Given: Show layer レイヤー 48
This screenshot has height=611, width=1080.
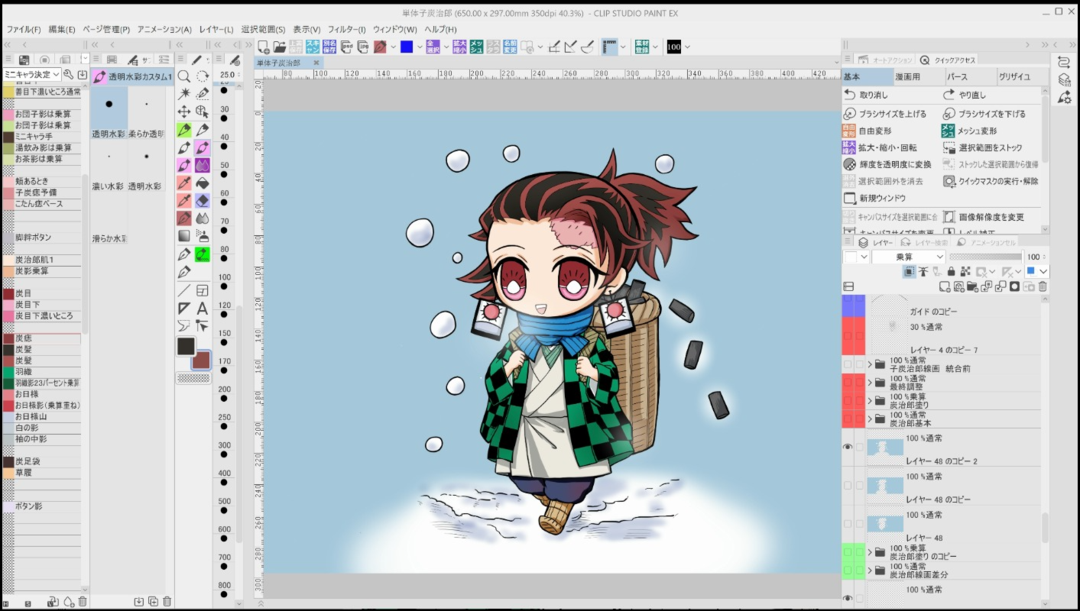Looking at the screenshot, I should click(x=848, y=524).
